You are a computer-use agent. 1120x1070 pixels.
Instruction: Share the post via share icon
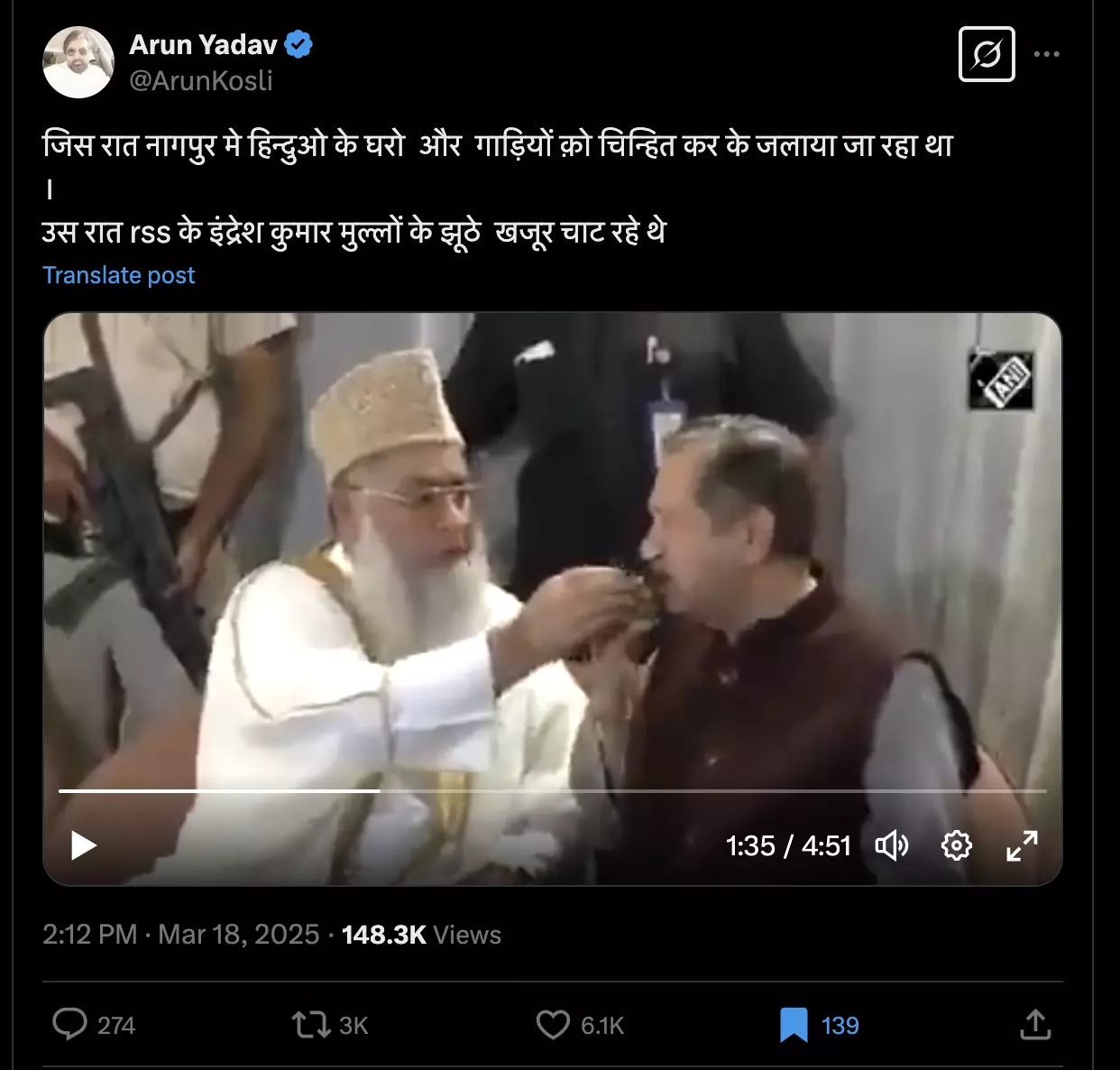(1035, 1025)
